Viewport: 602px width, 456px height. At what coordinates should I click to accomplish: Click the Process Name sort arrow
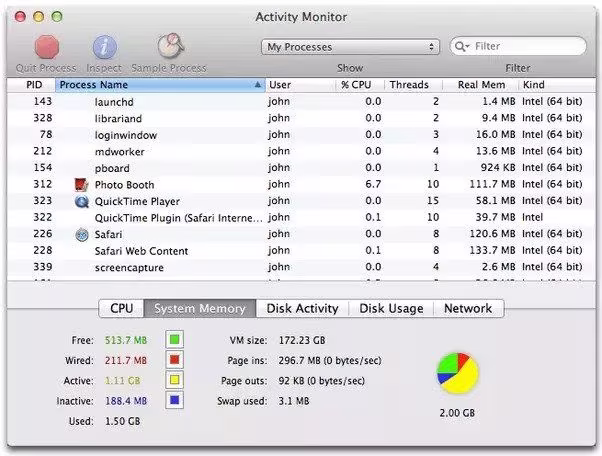pyautogui.click(x=258, y=85)
